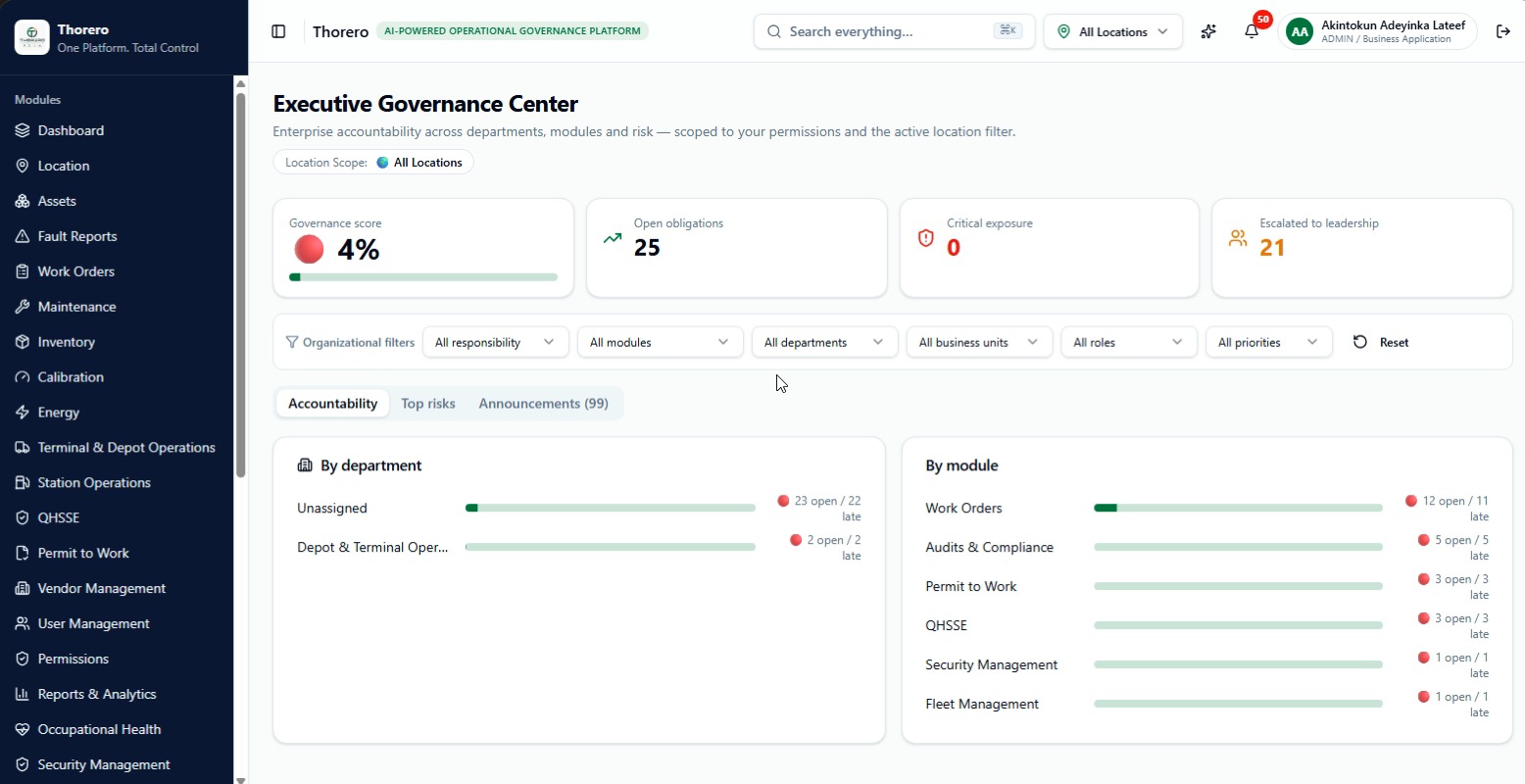Image resolution: width=1525 pixels, height=784 pixels.
Task: Open the Inventory module
Action: tap(67, 342)
